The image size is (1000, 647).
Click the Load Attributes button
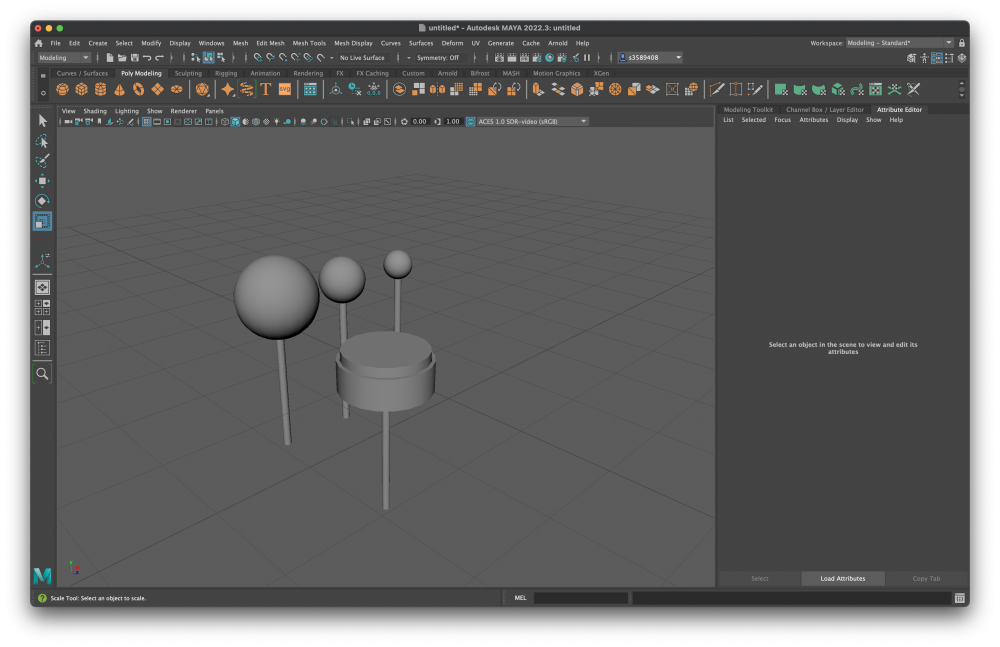click(842, 578)
